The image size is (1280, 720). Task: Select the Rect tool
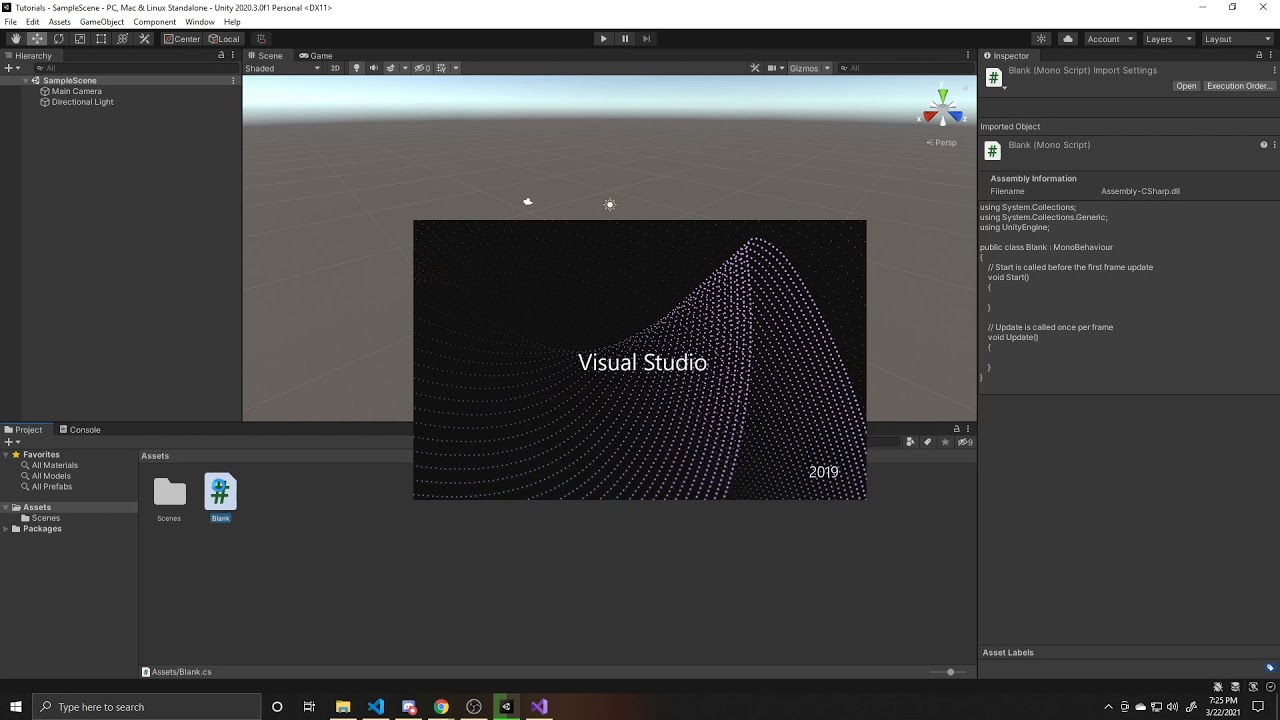tap(101, 39)
